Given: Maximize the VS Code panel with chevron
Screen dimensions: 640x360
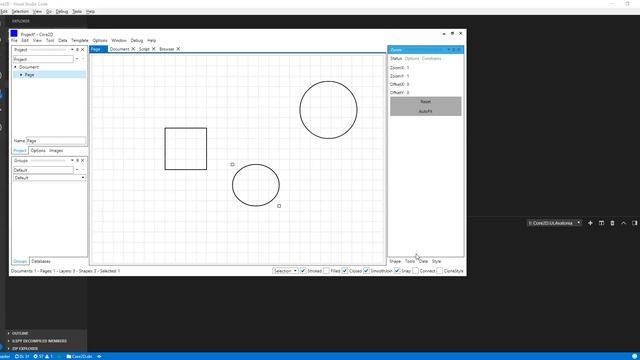Looking at the screenshot, I should click(623, 223).
